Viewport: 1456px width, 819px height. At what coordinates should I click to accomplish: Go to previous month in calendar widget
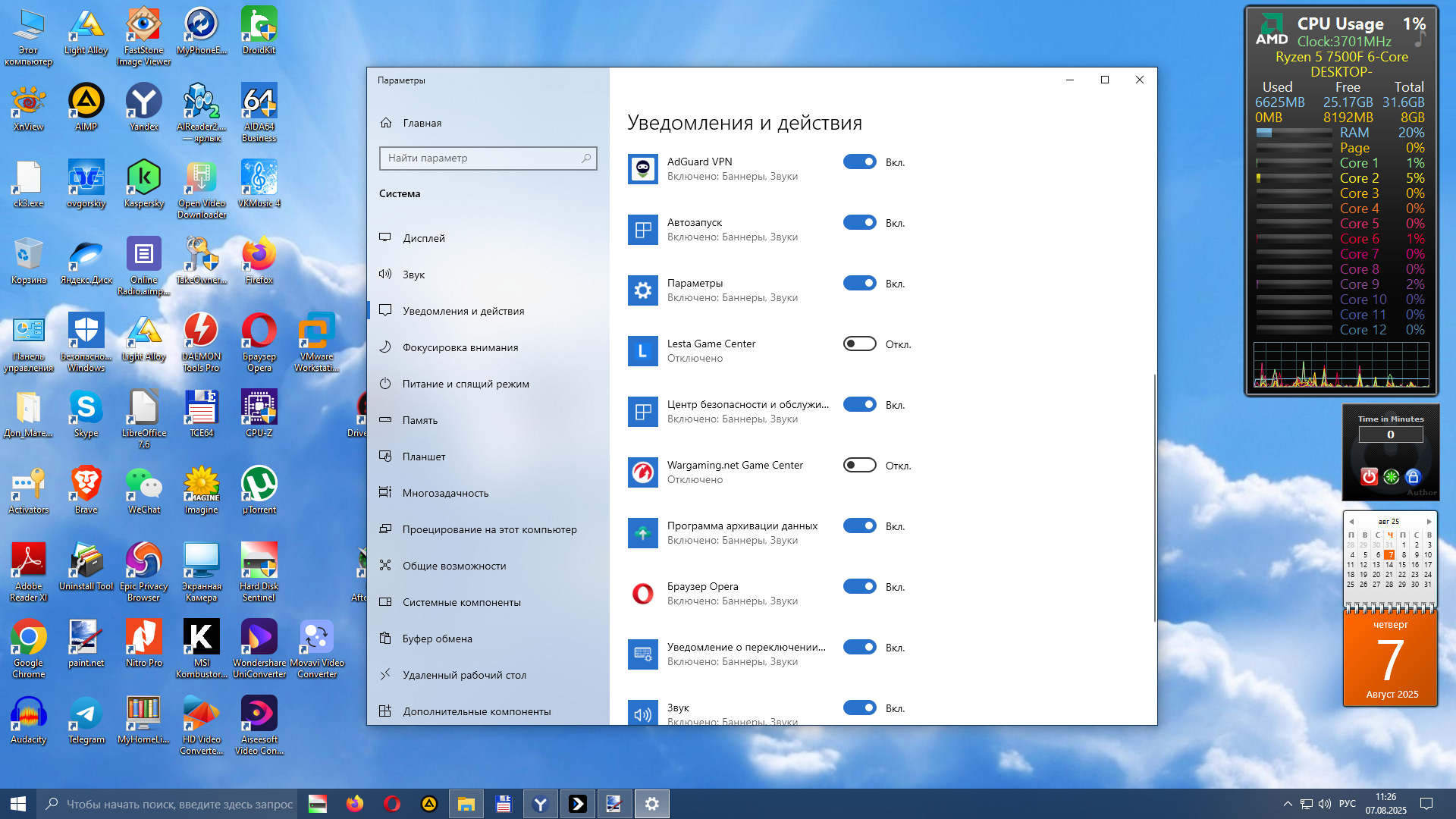(x=1351, y=522)
